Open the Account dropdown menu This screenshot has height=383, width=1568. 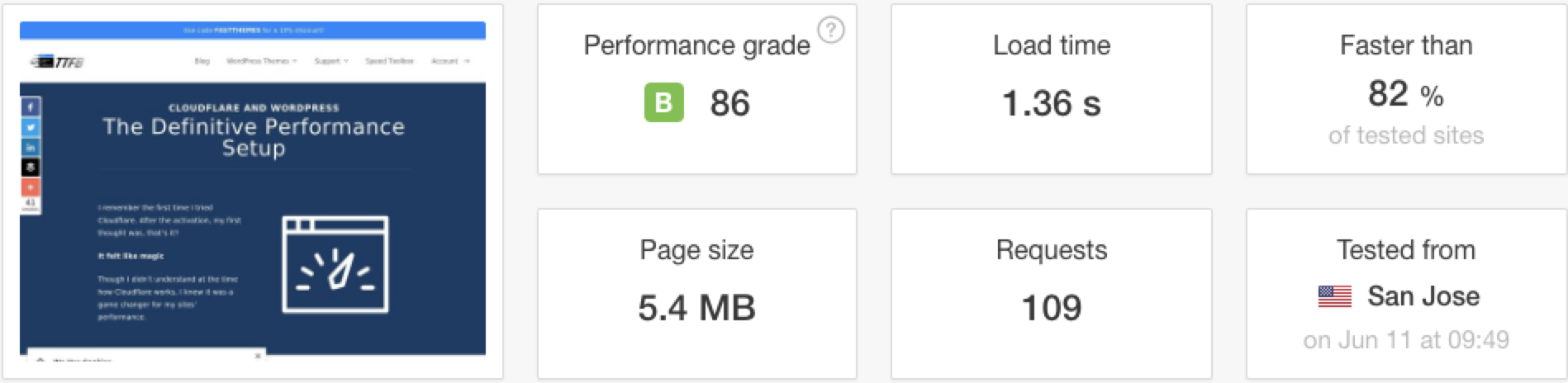point(449,61)
